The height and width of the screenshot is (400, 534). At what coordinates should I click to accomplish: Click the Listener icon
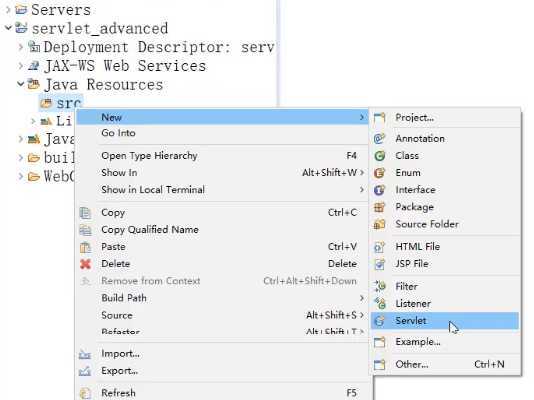(x=379, y=303)
